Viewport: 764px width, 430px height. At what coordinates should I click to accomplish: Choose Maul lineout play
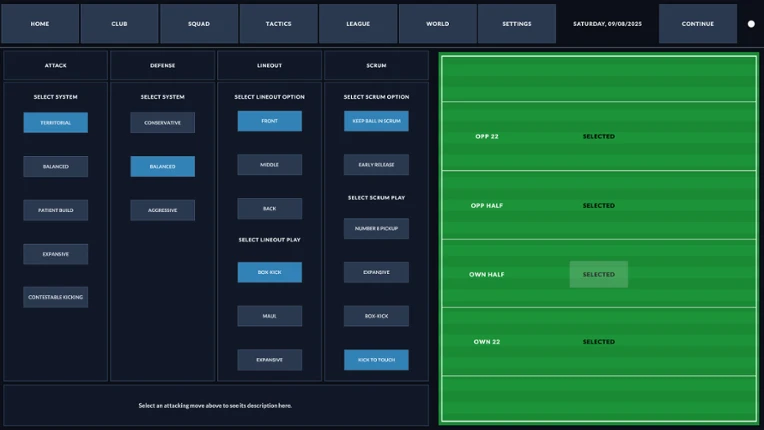coord(269,316)
